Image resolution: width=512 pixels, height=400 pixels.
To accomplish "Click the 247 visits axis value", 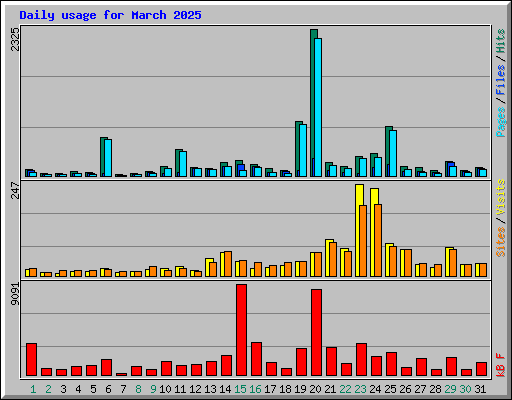I will coord(15,190).
